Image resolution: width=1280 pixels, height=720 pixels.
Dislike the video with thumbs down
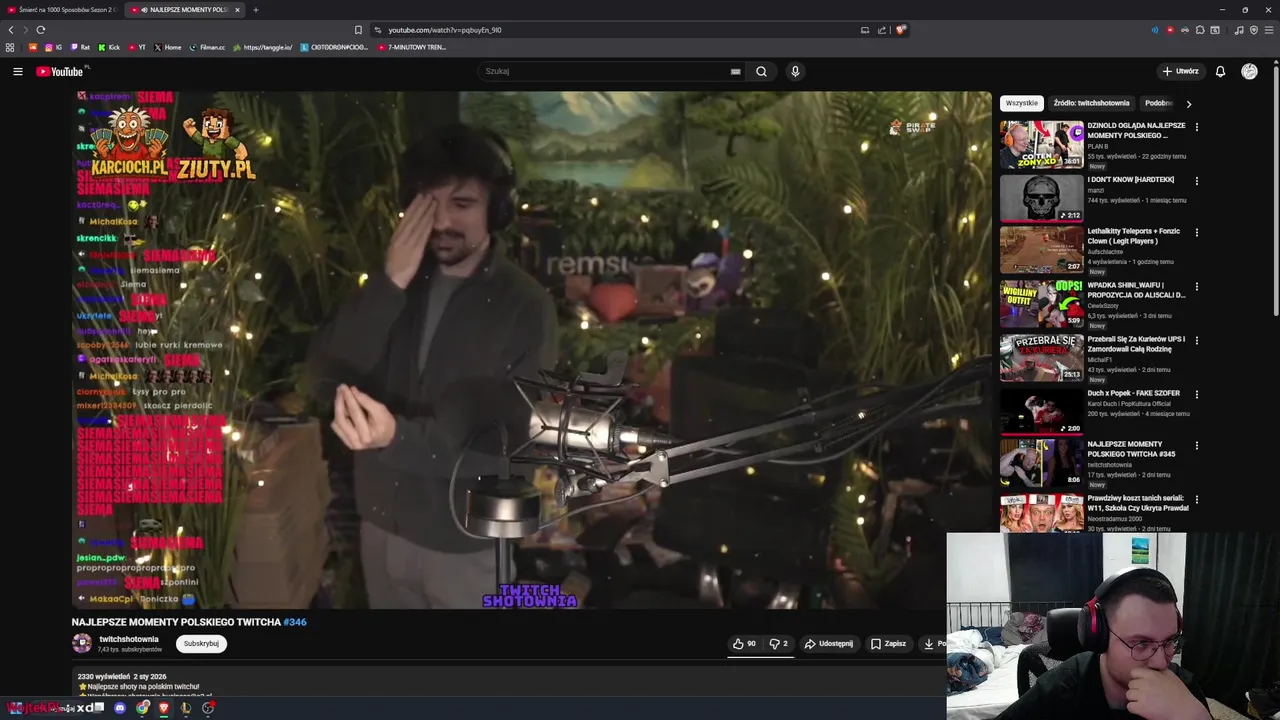(x=779, y=644)
